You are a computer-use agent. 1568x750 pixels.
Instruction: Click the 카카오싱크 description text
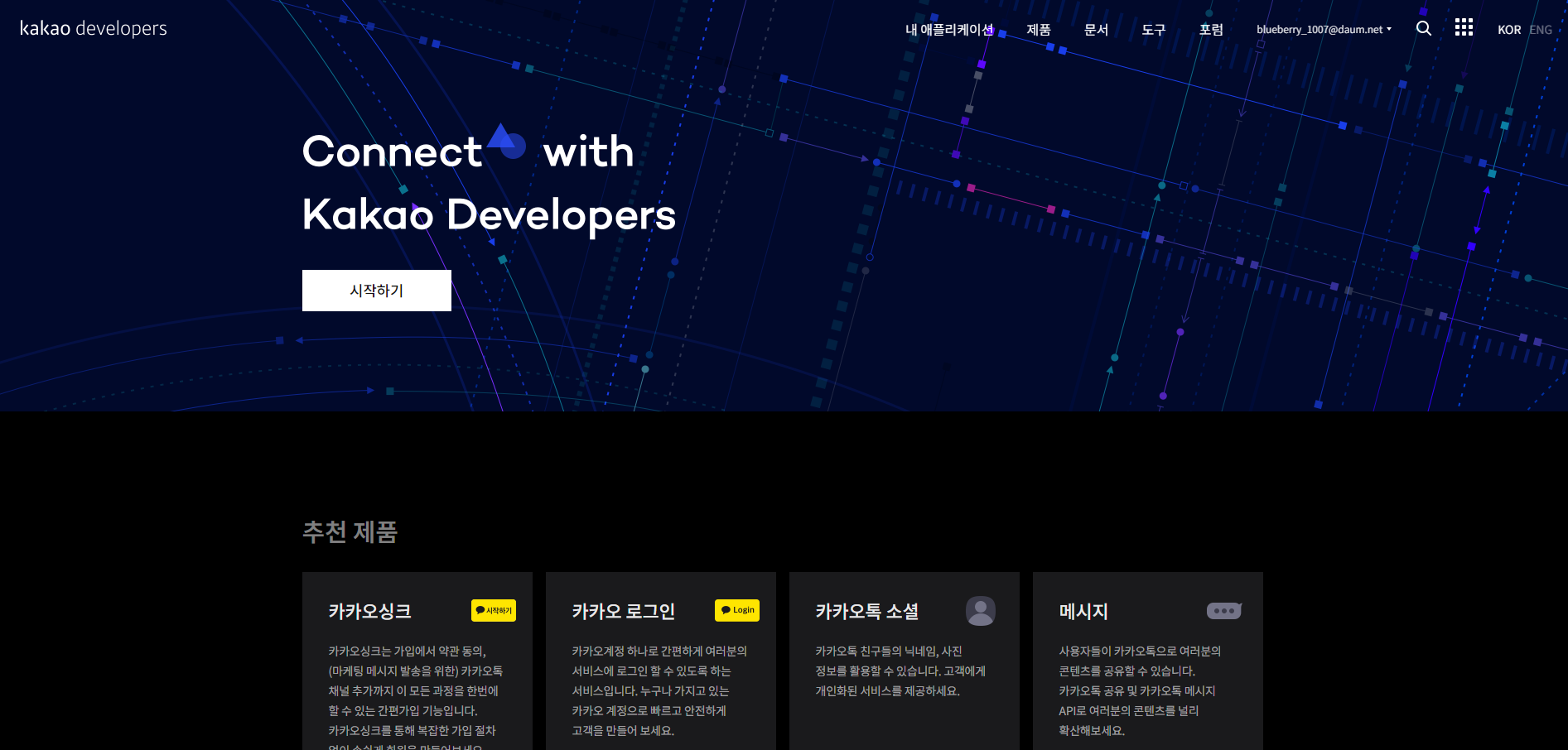point(416,697)
